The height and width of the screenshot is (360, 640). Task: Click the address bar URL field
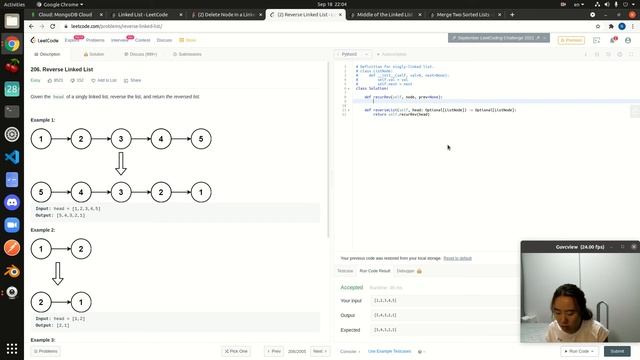[327, 26]
